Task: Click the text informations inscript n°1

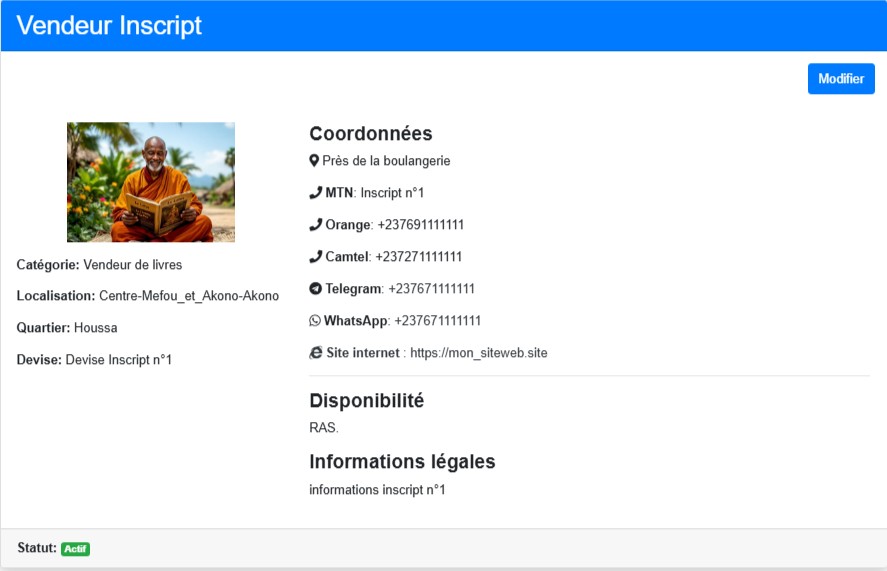Action: (x=377, y=490)
